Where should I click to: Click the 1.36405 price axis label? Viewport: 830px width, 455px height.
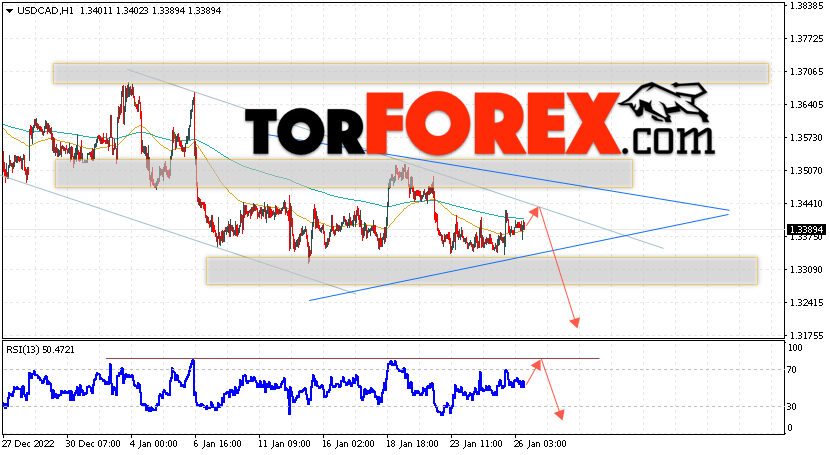pos(806,105)
